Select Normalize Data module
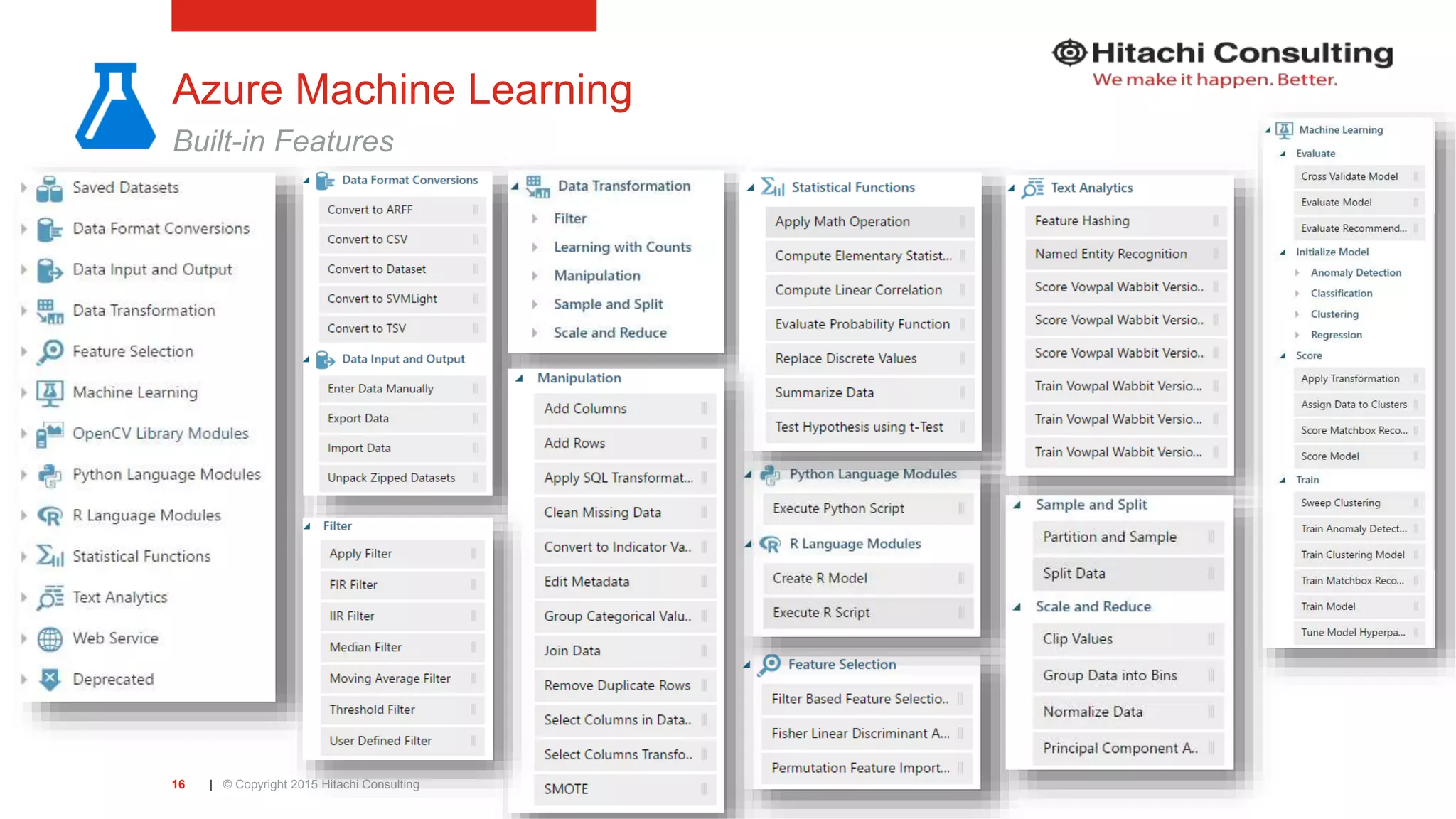This screenshot has width=1456, height=819. point(1128,712)
